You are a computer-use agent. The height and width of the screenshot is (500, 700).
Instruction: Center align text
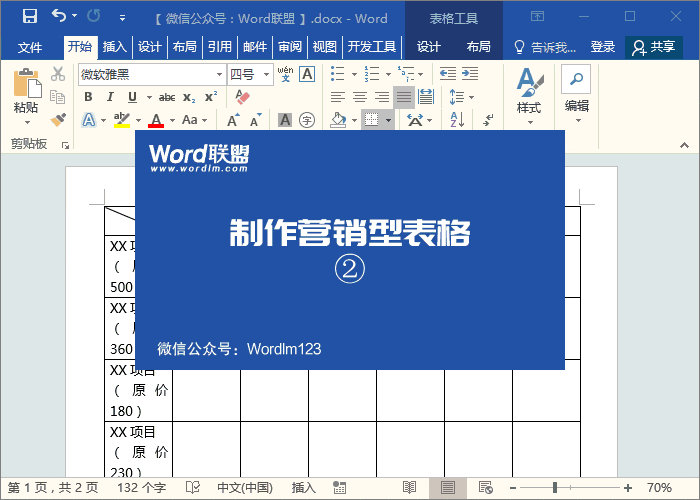coord(360,97)
